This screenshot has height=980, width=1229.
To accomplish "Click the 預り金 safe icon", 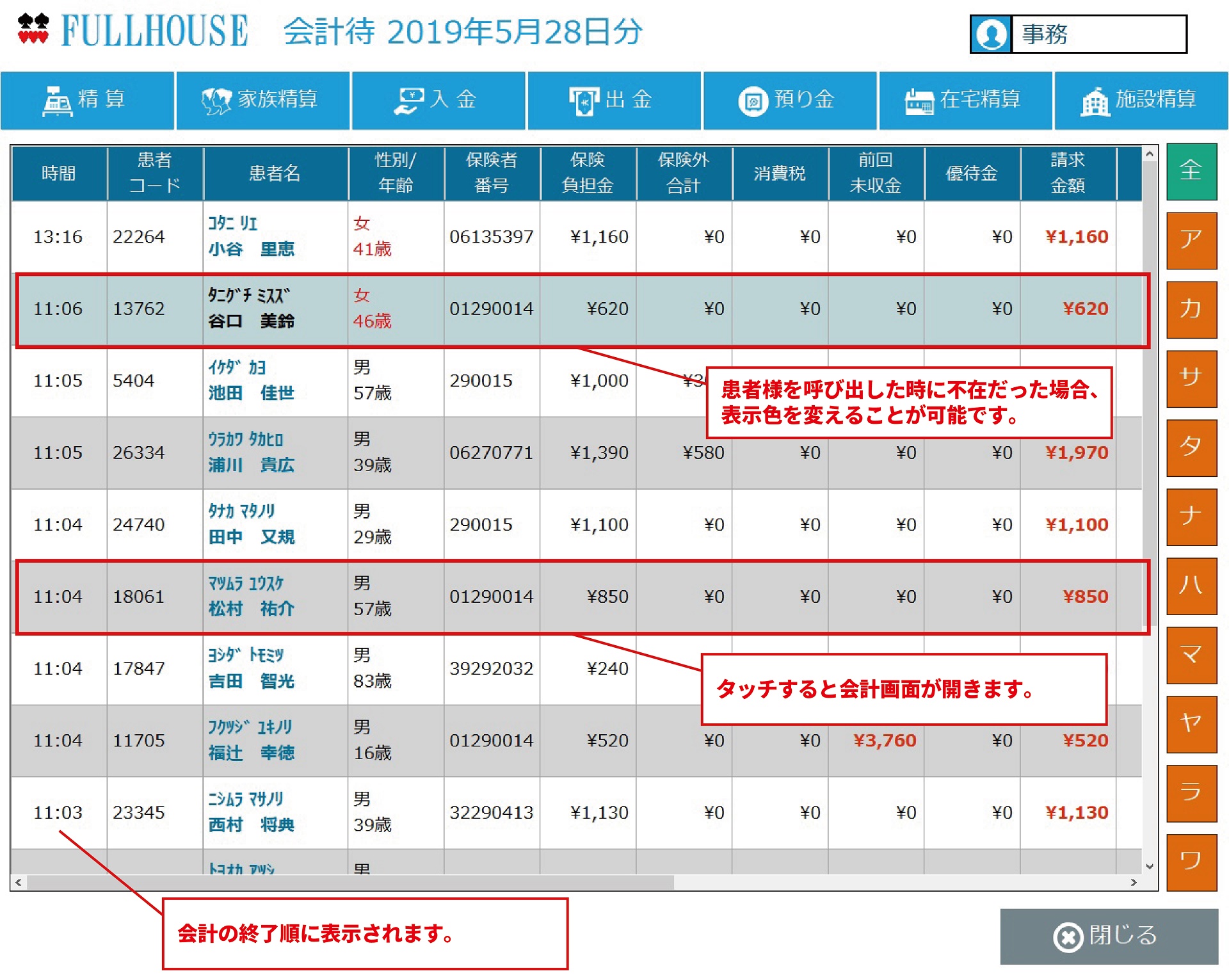I will click(753, 101).
